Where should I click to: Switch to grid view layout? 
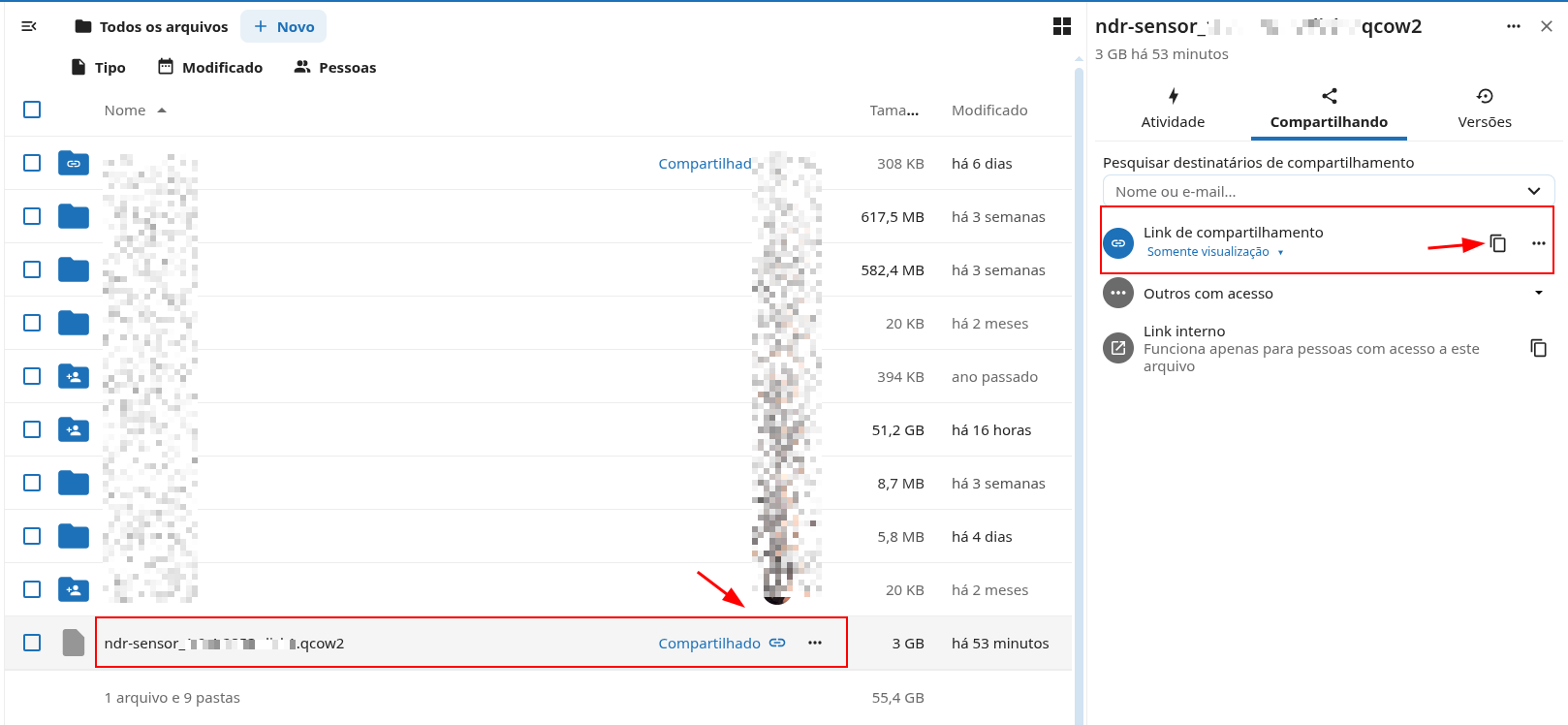1062,26
